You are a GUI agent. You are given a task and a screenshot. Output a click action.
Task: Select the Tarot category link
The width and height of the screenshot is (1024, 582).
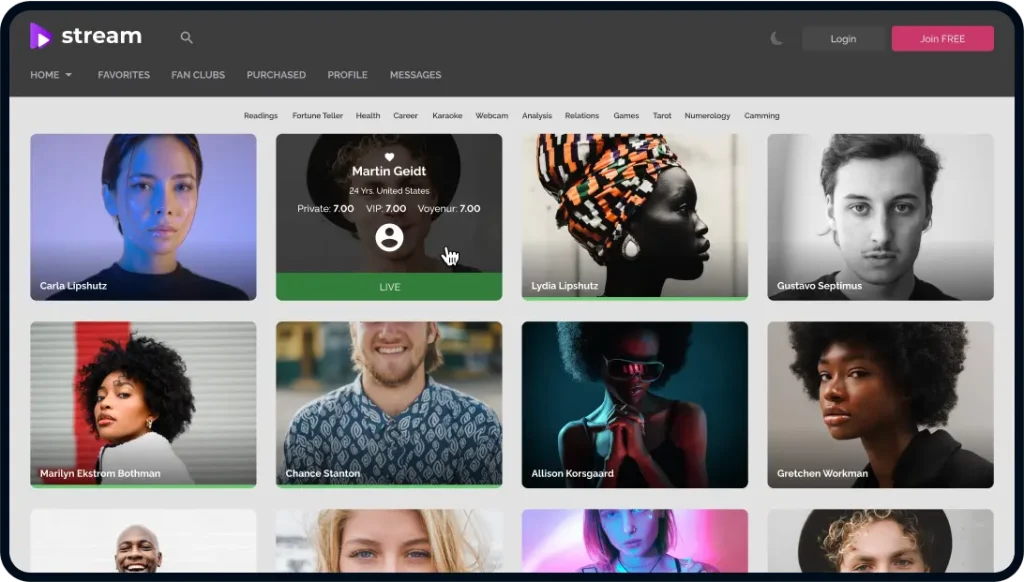click(x=662, y=116)
